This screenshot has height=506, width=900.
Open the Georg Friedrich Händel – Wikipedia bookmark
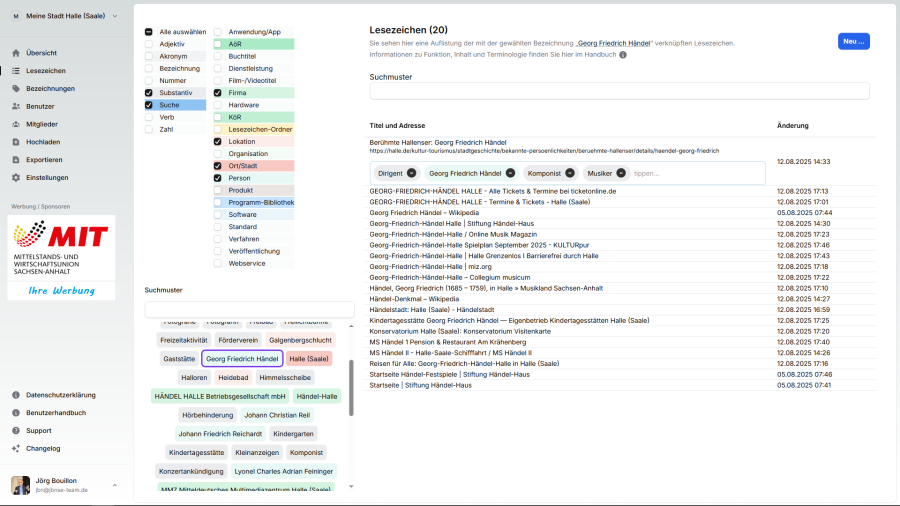(x=424, y=213)
